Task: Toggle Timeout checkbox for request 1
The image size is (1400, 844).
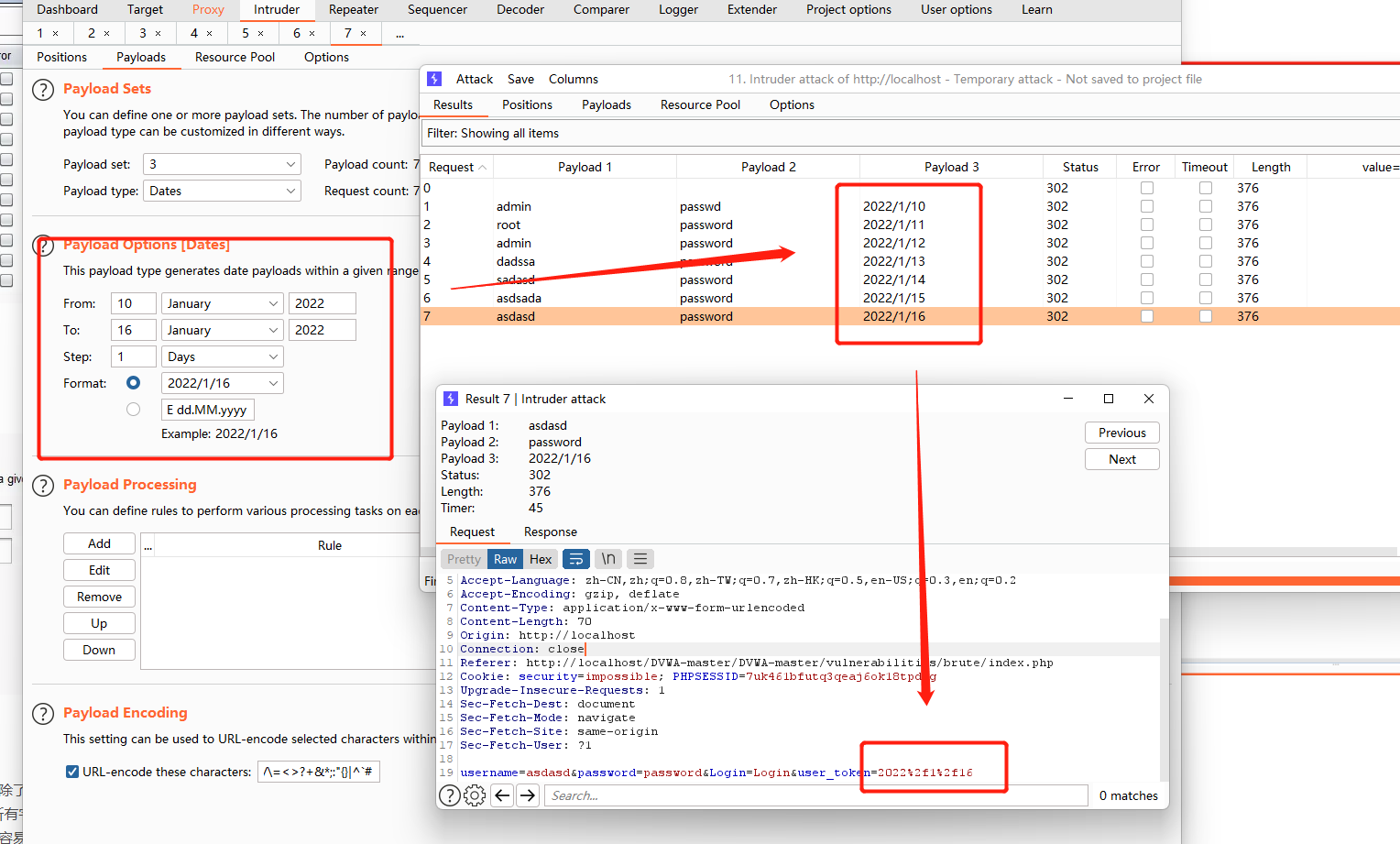Action: 1206,206
